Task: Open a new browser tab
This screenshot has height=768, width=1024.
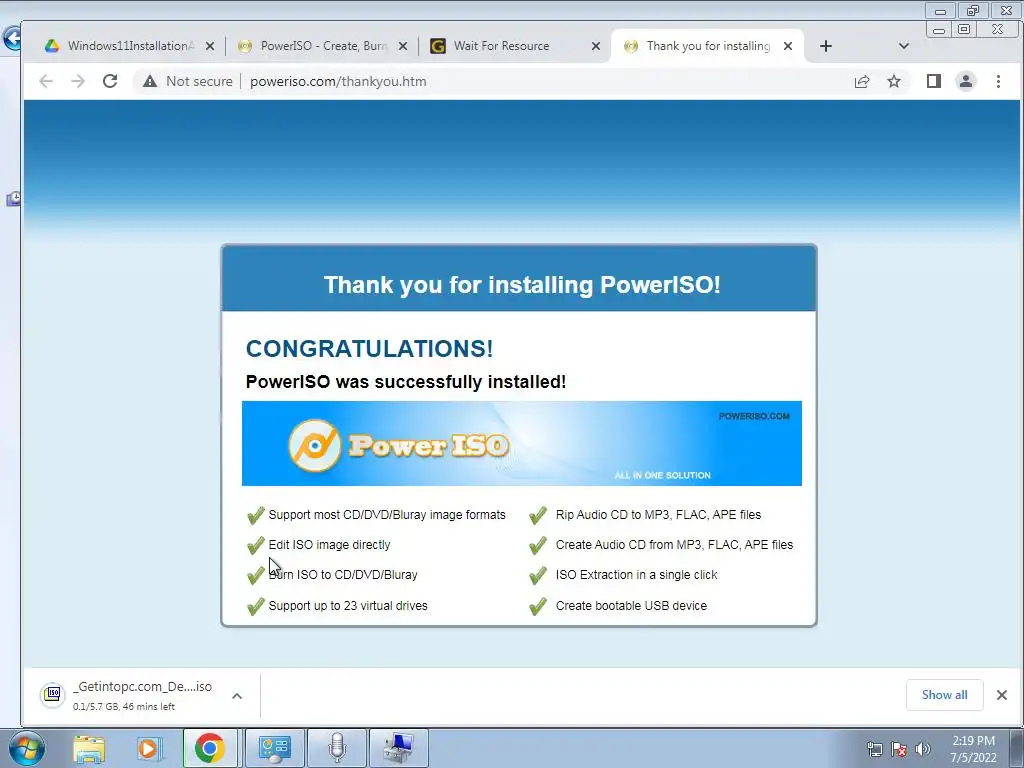Action: tap(825, 46)
